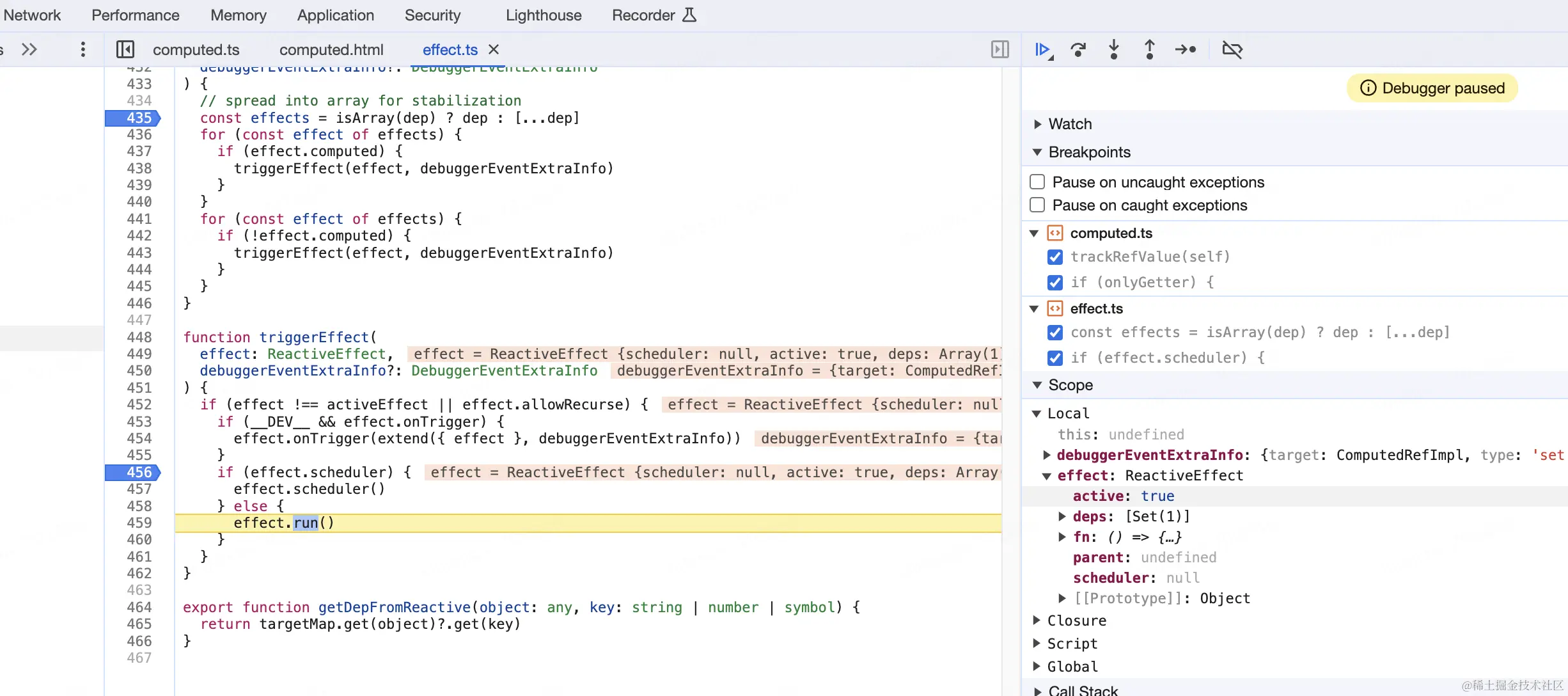Open the Security panel
This screenshot has width=1568, height=696.
[432, 15]
